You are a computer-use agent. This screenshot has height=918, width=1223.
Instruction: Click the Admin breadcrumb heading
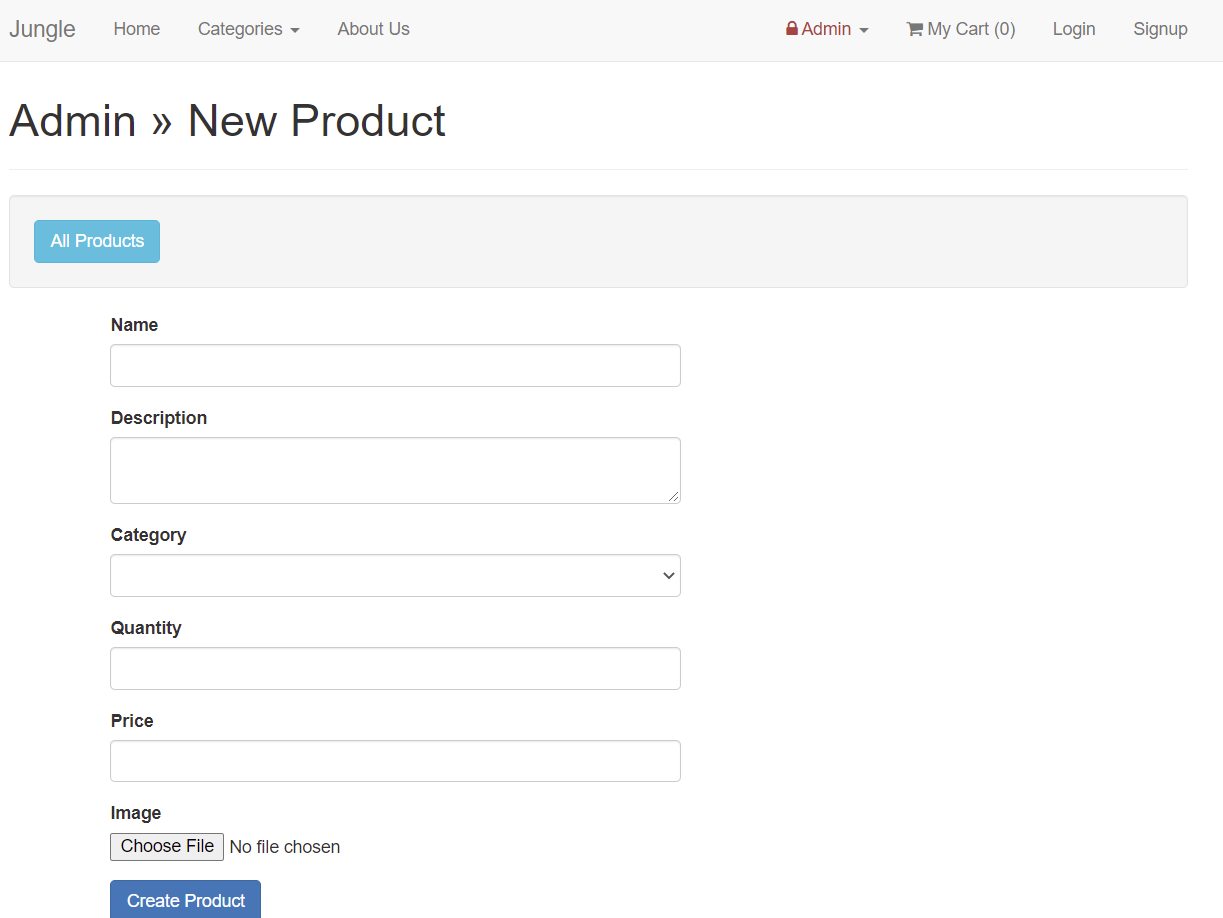[72, 120]
